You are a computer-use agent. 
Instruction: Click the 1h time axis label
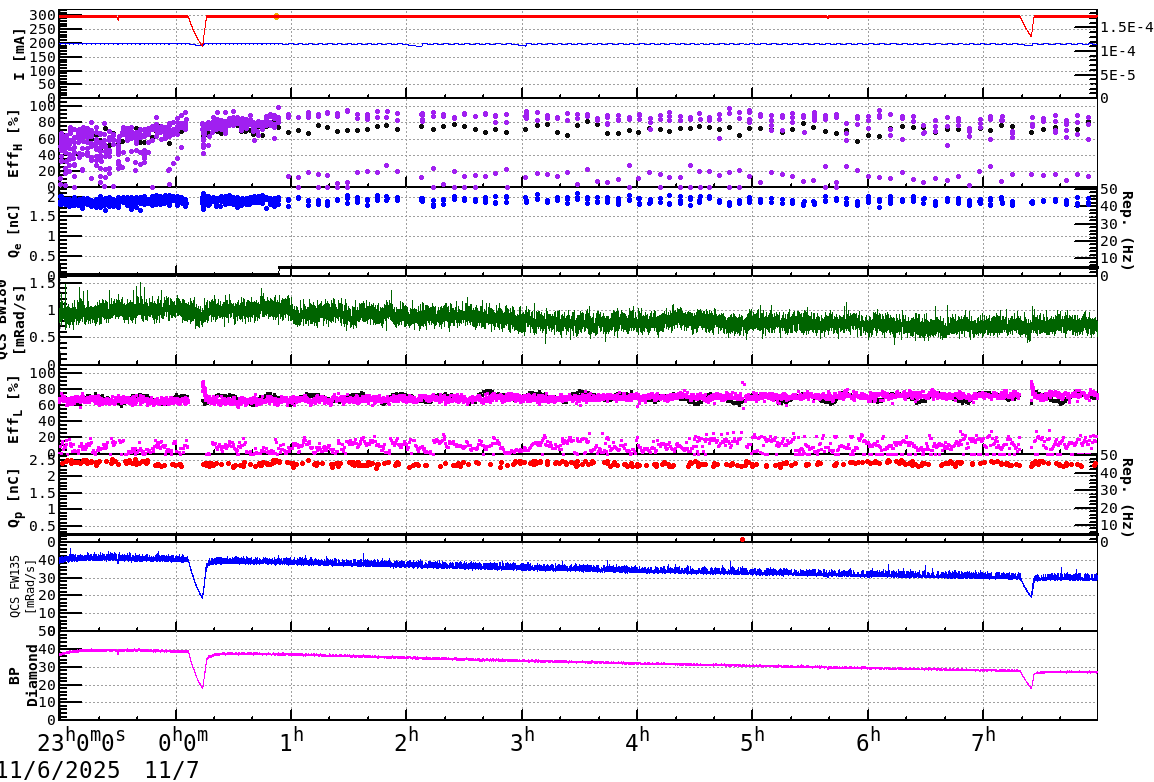[292, 739]
